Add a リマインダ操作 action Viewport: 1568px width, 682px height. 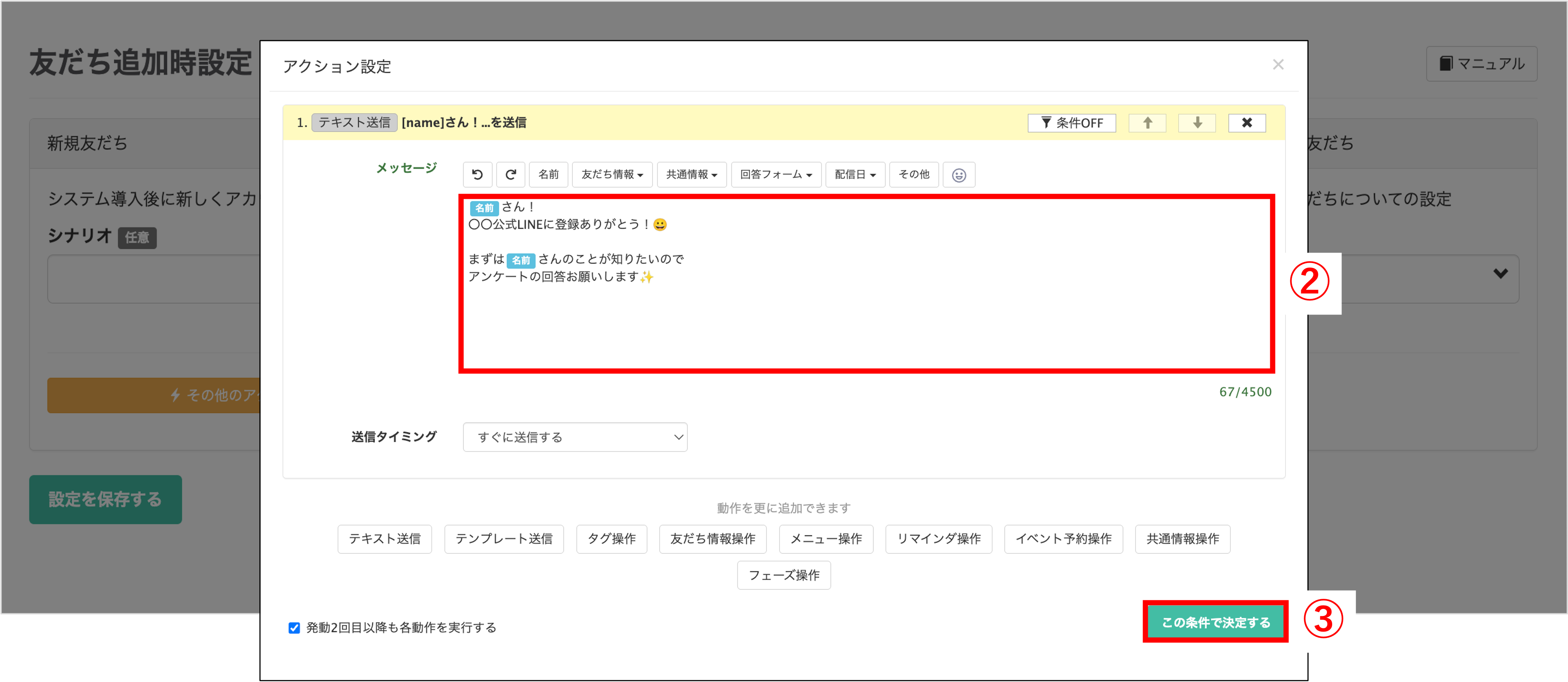coord(938,539)
